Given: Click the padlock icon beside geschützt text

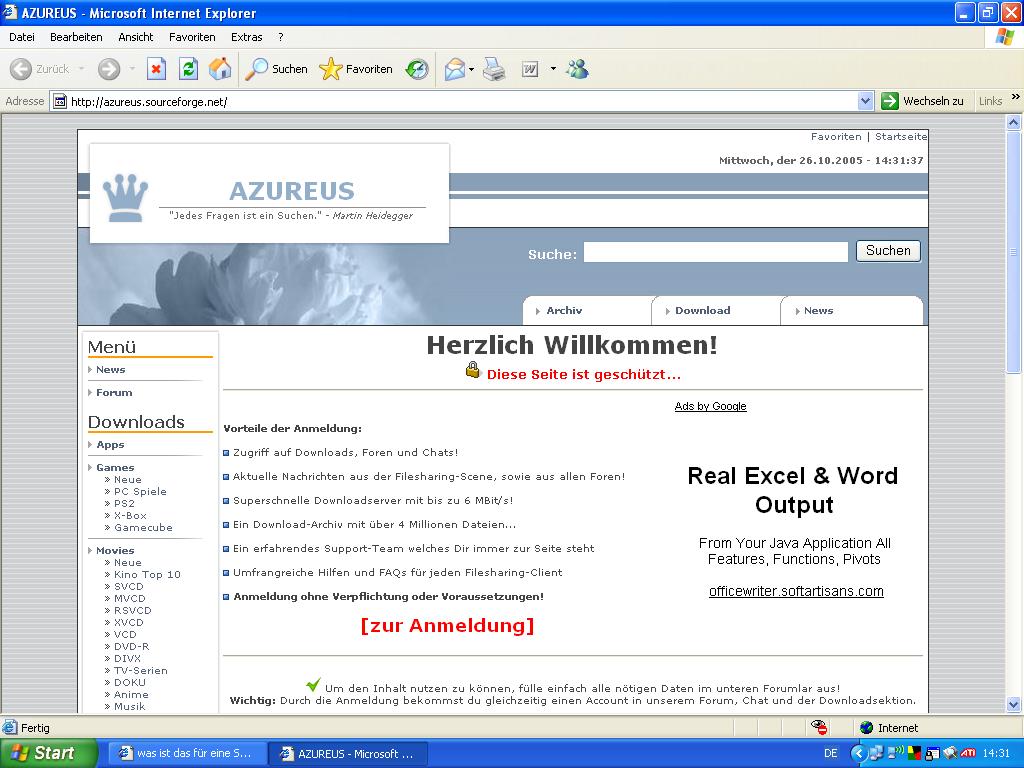Looking at the screenshot, I should pos(473,370).
